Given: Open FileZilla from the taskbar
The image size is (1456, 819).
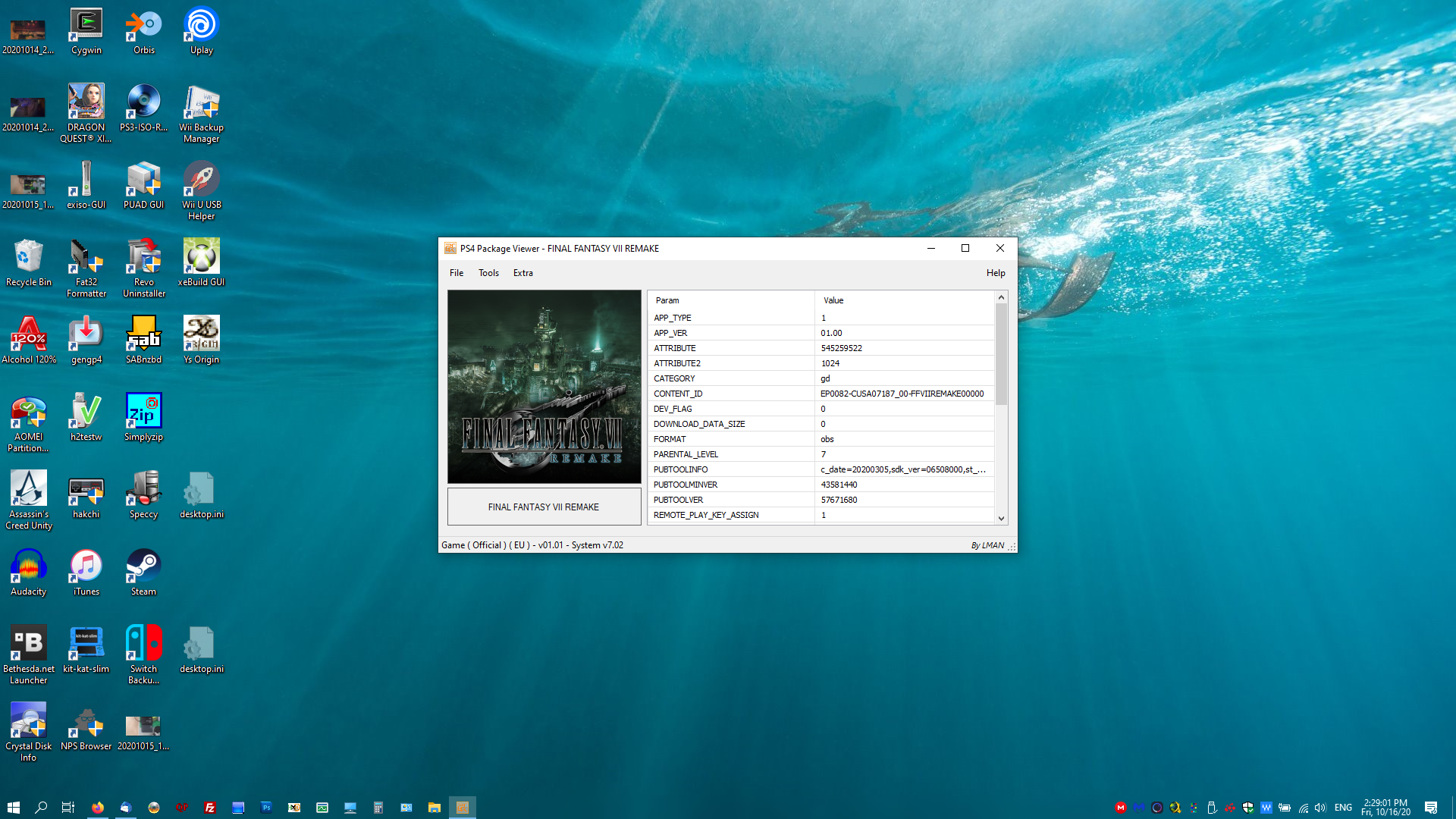Looking at the screenshot, I should 210,808.
